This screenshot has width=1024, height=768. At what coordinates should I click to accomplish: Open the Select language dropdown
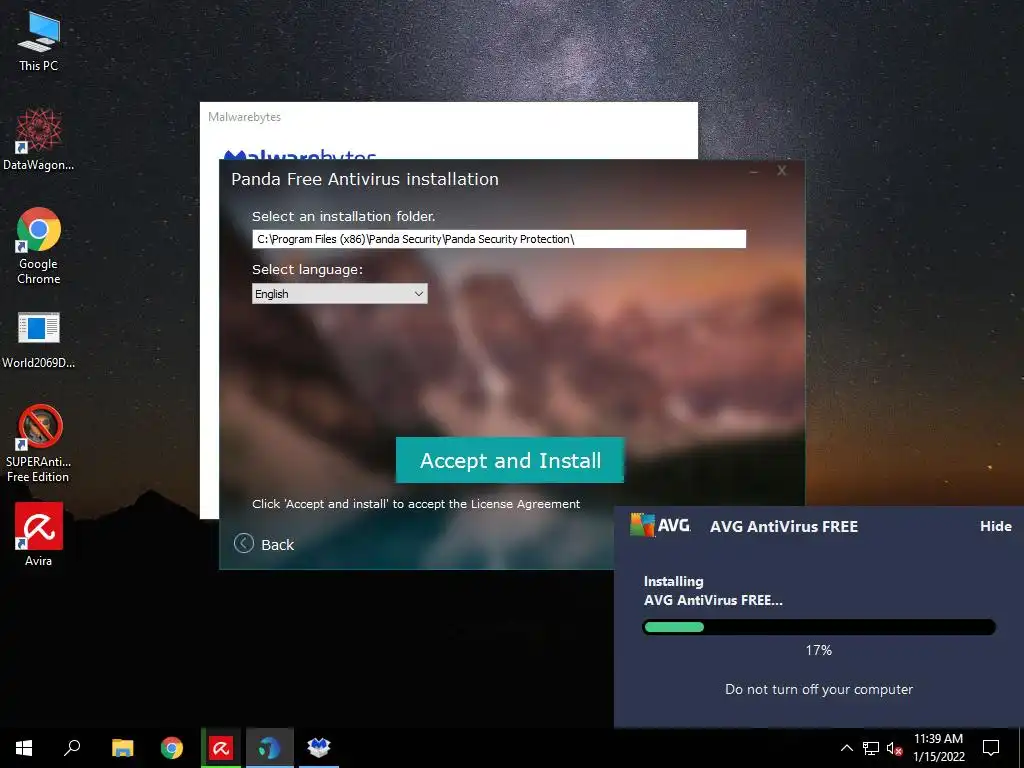(340, 294)
